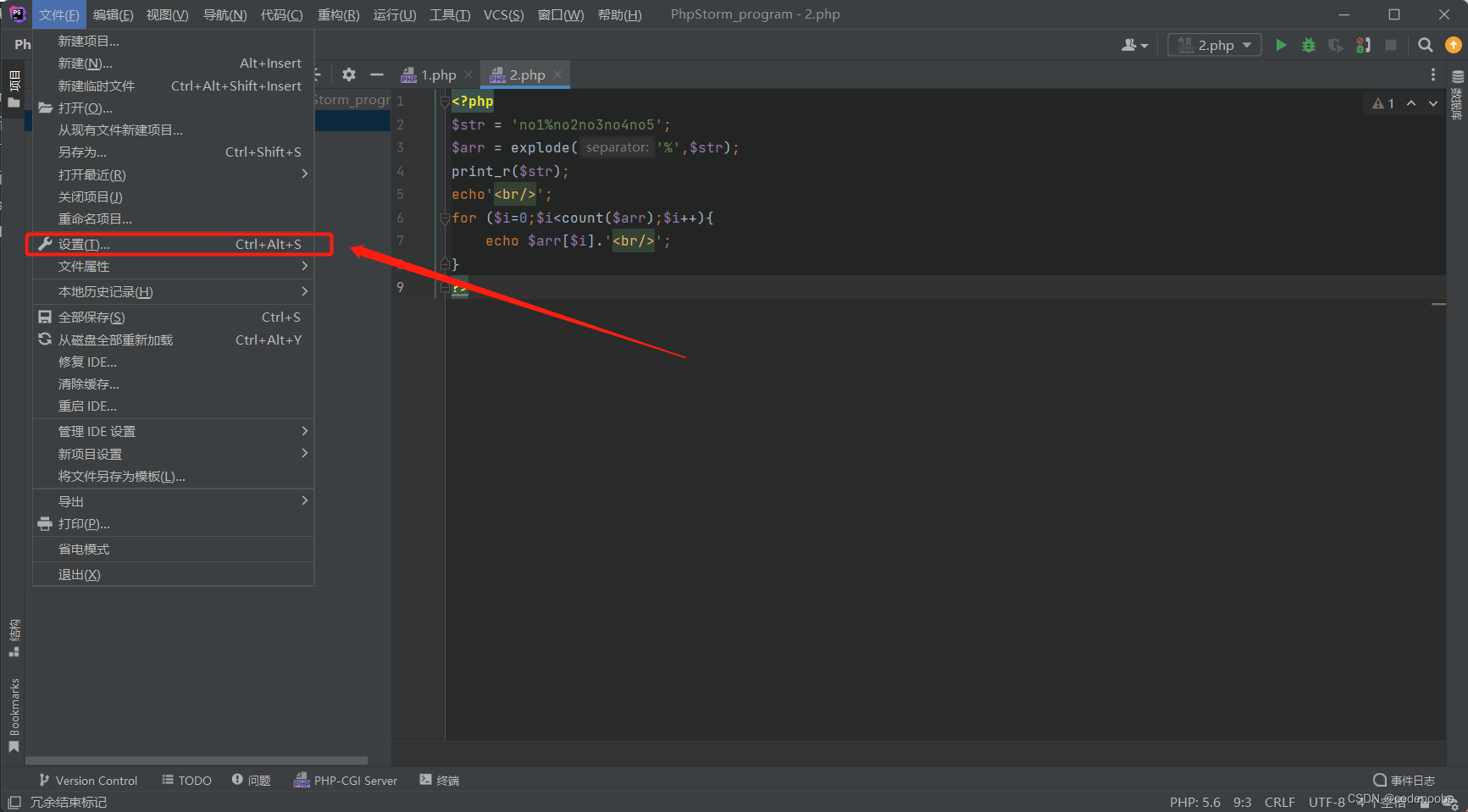The width and height of the screenshot is (1468, 812).
Task: Open the editor tabs three-dot menu
Action: coord(1433,75)
